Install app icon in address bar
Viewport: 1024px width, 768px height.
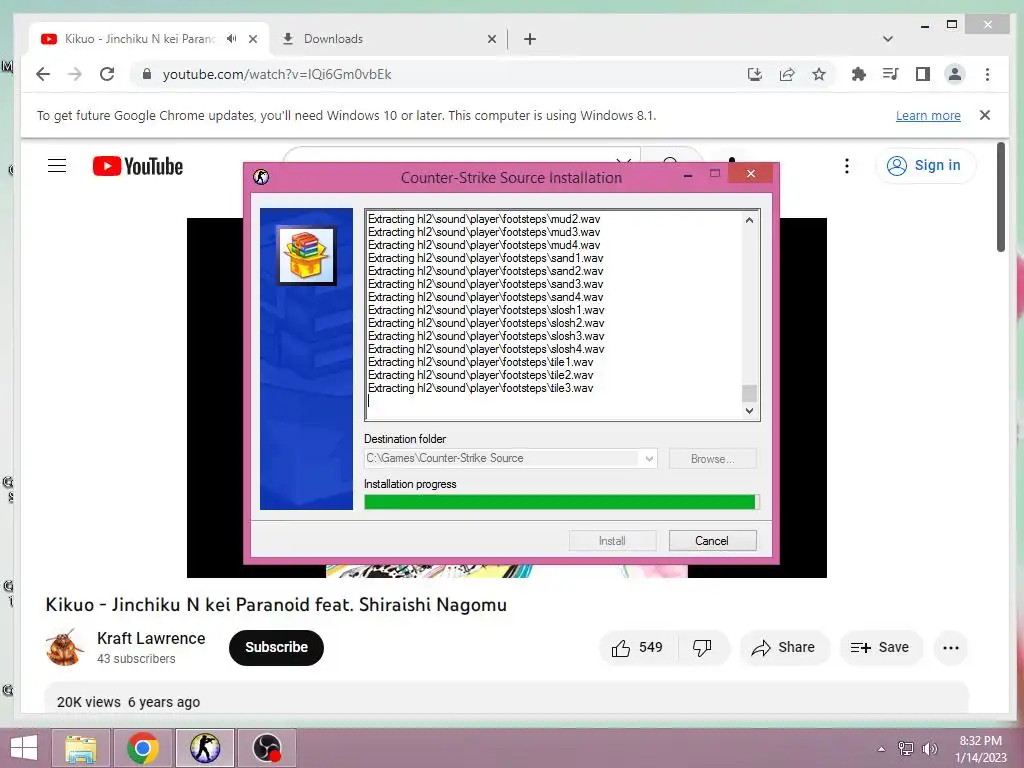pyautogui.click(x=755, y=74)
